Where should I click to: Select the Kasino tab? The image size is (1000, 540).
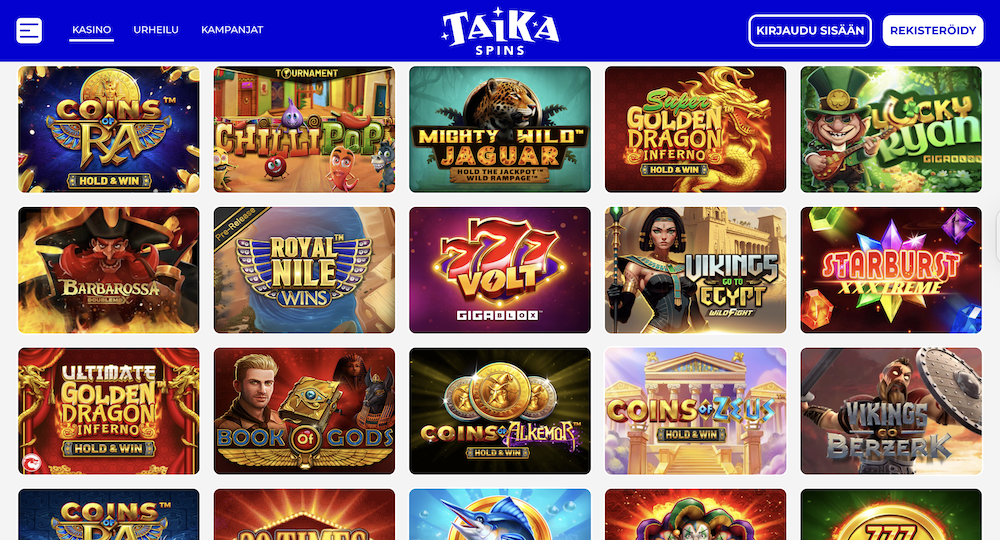pyautogui.click(x=91, y=30)
